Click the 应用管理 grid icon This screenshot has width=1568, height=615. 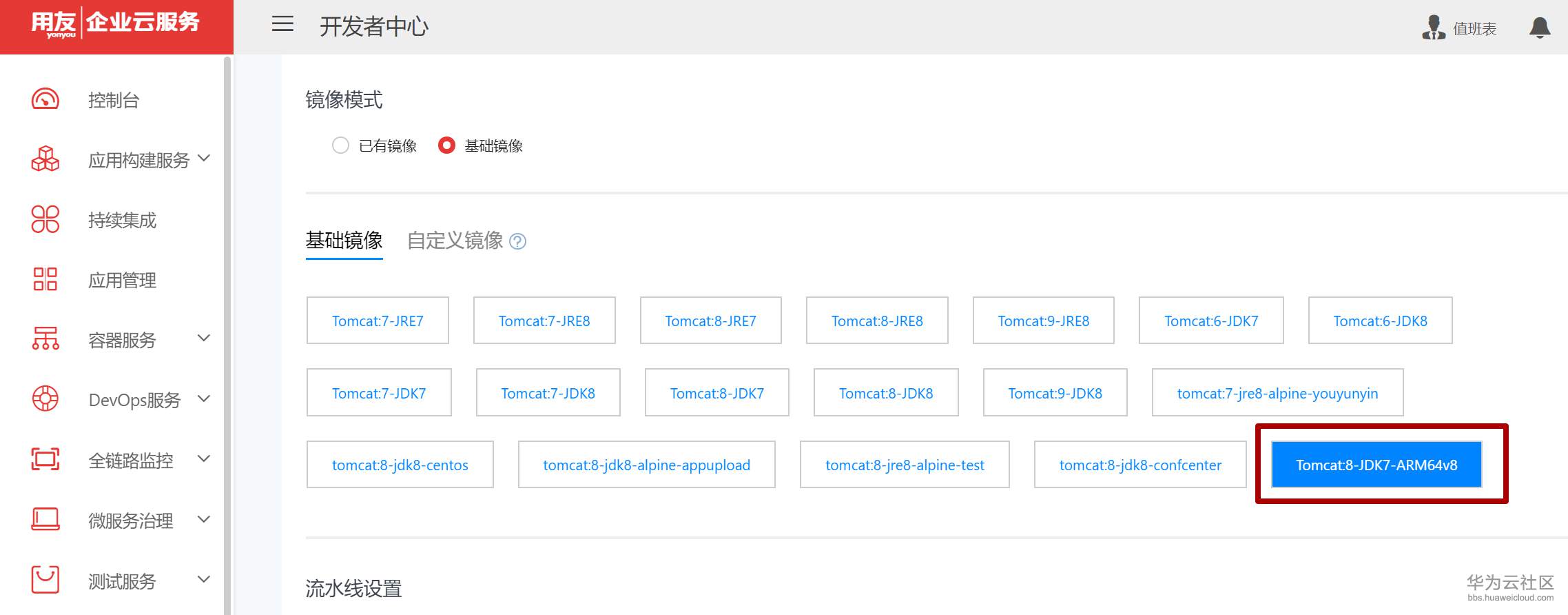[x=45, y=279]
